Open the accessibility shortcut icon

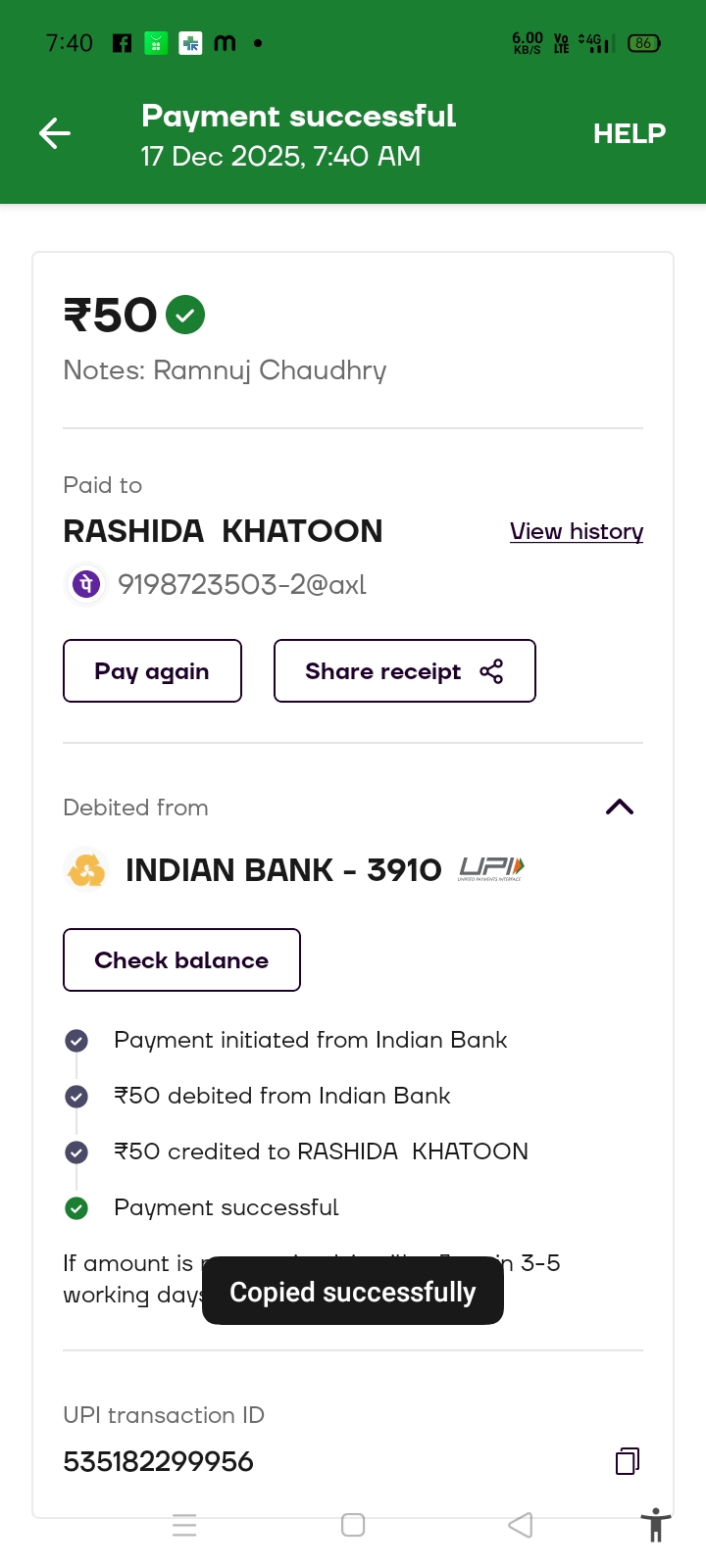point(655,1526)
